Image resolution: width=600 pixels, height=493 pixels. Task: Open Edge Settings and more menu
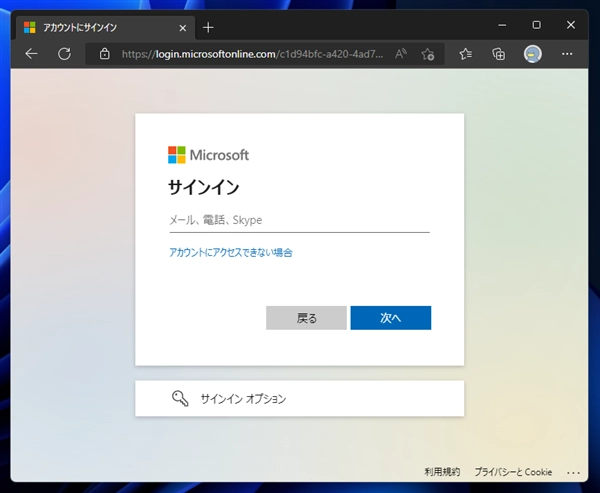point(567,54)
